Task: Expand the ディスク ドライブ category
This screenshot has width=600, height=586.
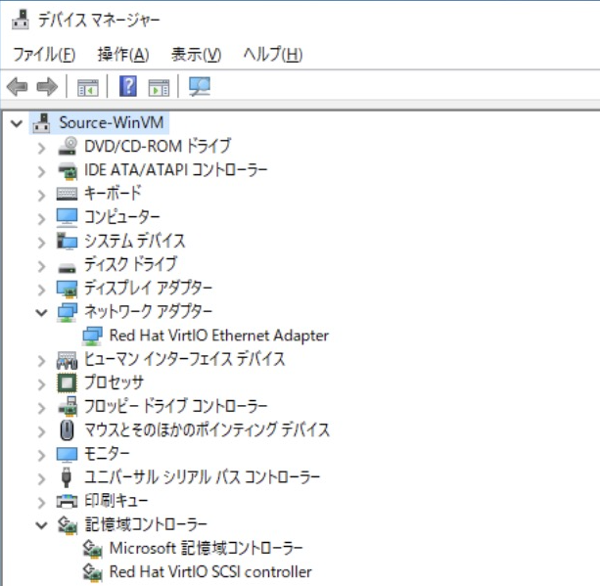Action: coord(42,266)
